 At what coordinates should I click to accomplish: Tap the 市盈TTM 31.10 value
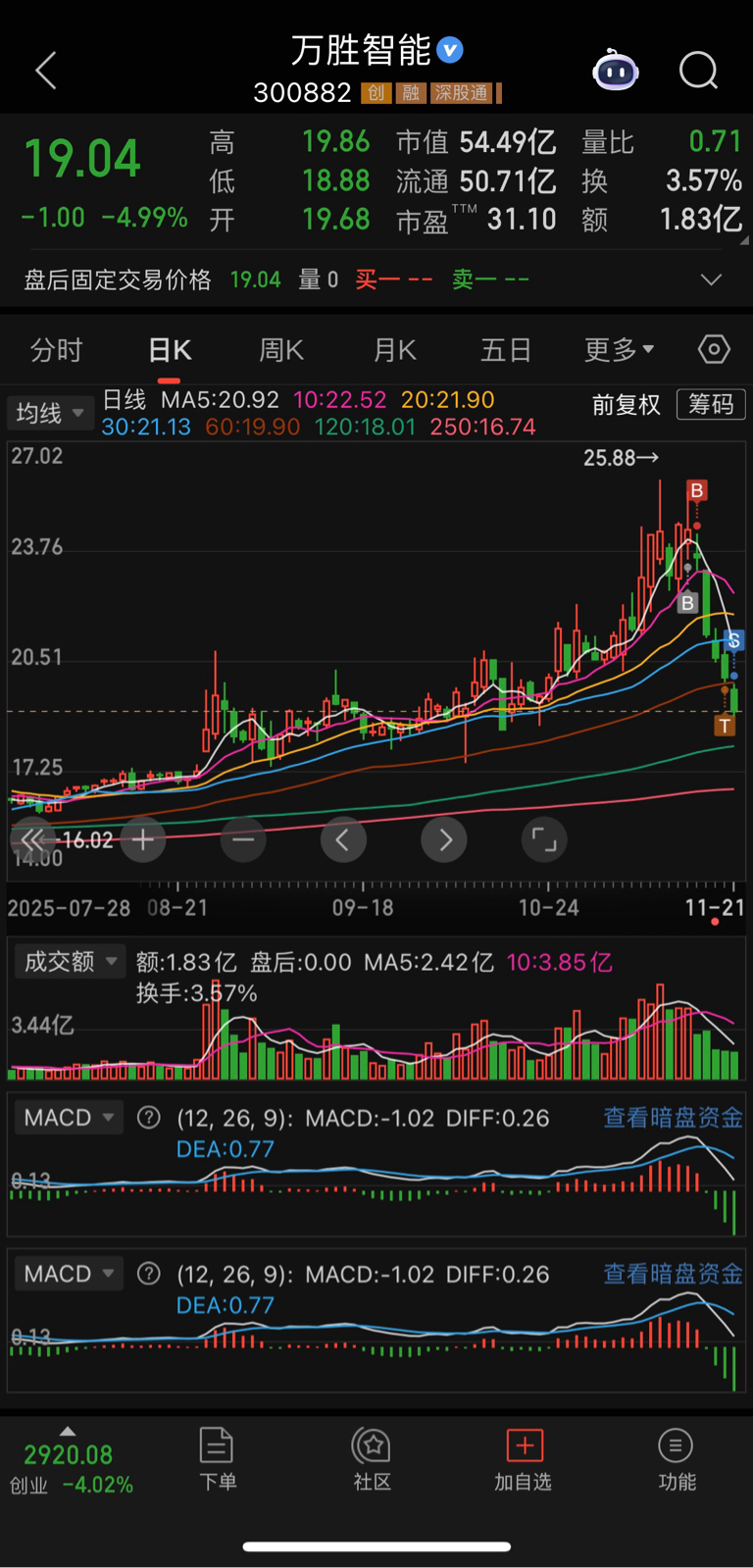(x=522, y=219)
